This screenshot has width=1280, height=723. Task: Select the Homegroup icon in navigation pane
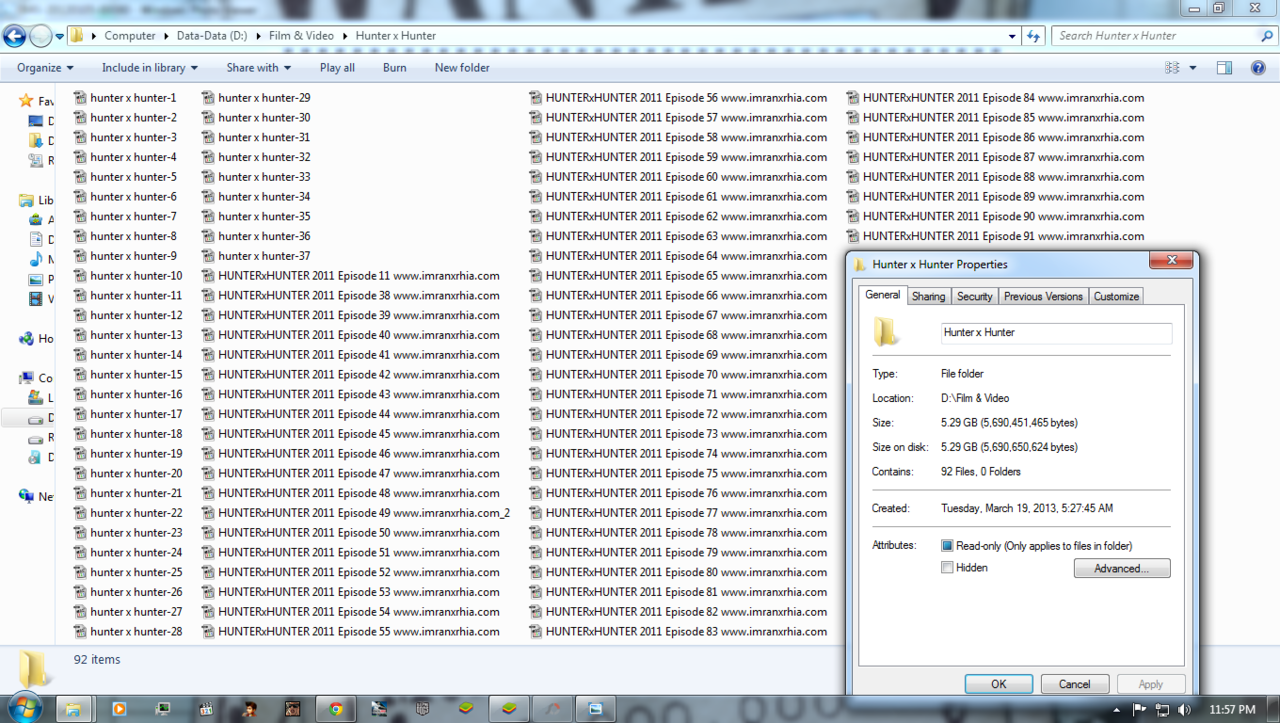[27, 339]
